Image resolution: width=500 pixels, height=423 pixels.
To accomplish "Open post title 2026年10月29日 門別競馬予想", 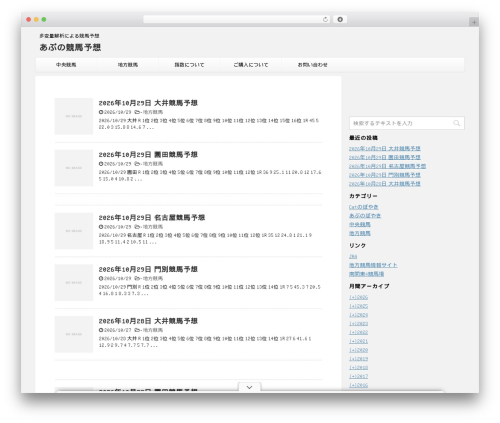I will [x=148, y=269].
